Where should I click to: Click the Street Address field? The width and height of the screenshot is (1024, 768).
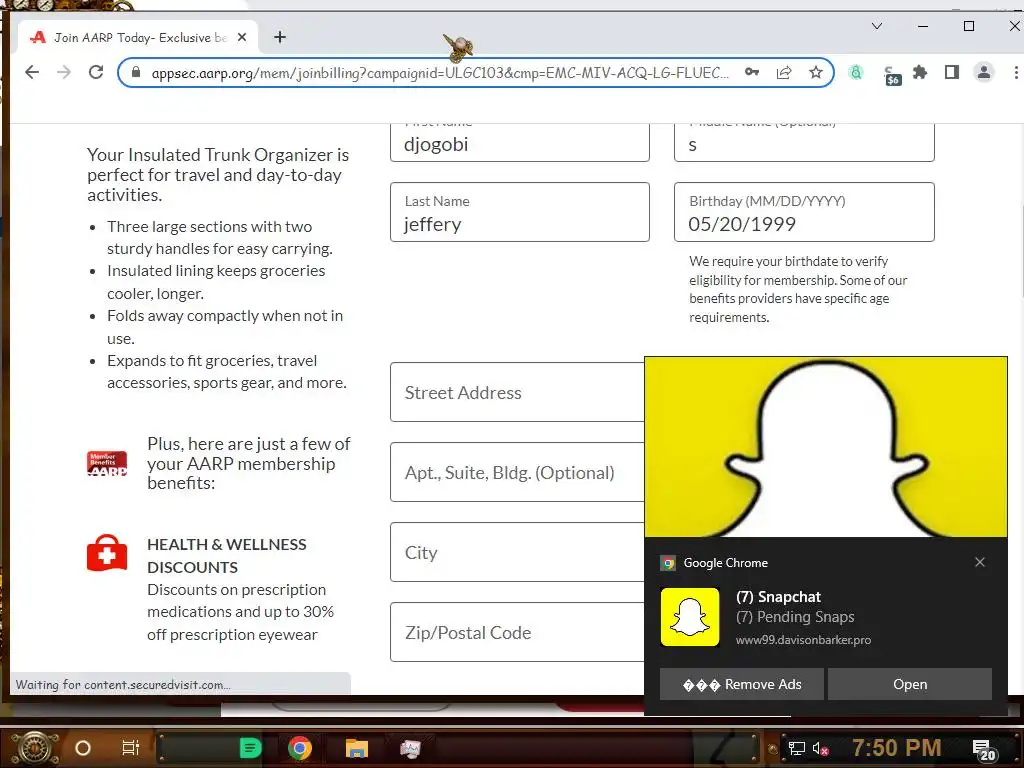[517, 392]
